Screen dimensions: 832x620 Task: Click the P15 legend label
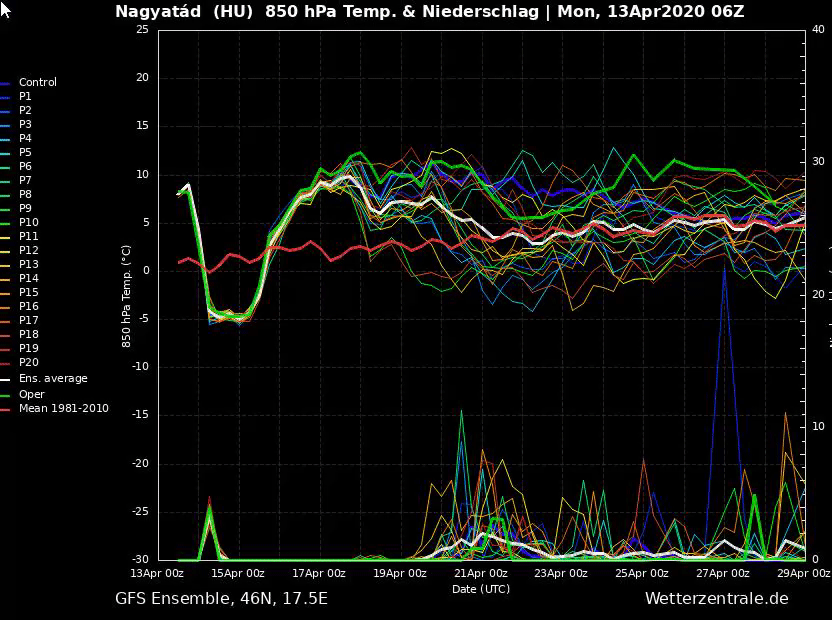28,293
